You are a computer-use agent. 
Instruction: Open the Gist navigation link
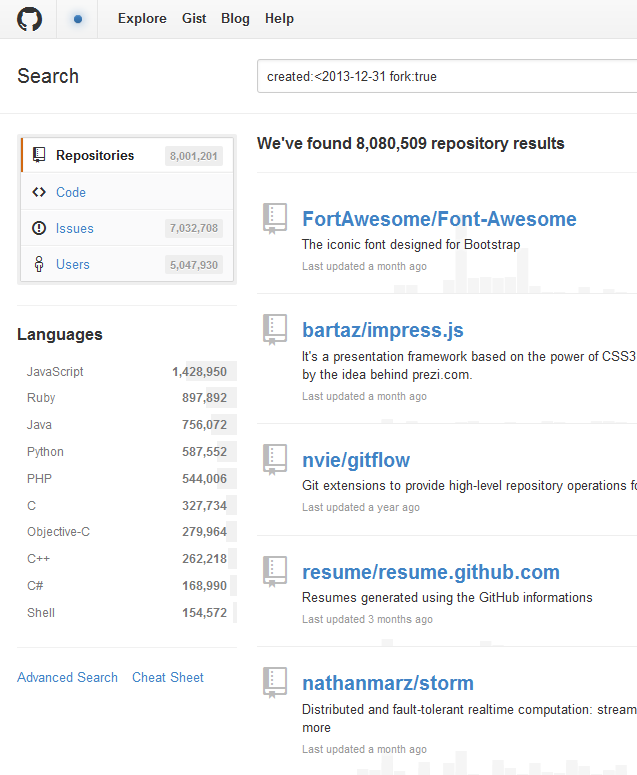tap(194, 19)
